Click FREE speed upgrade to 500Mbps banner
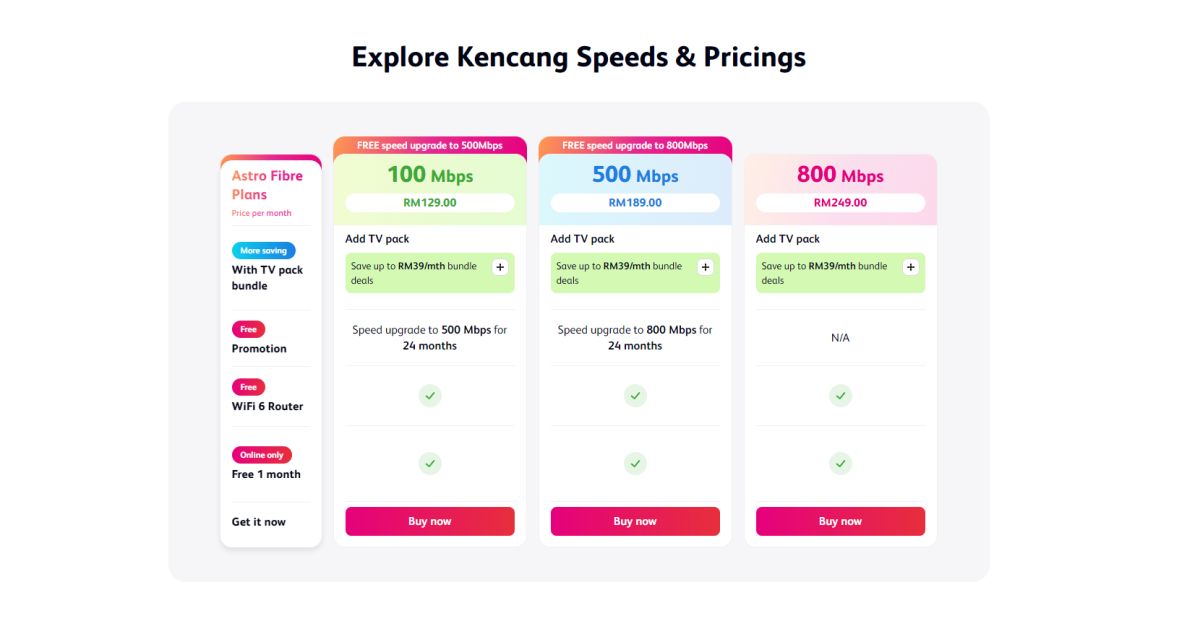Screen dimensions: 1200x629 430,145
